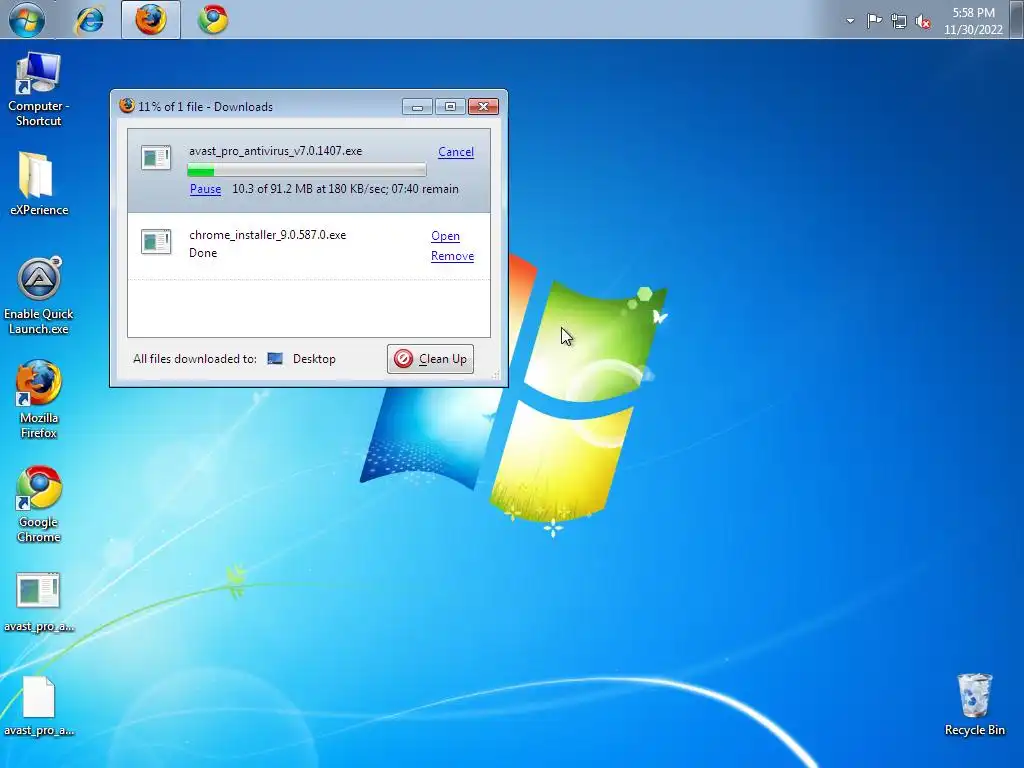Click the chrome_installer file icon
The height and width of the screenshot is (768, 1024).
pyautogui.click(x=156, y=242)
